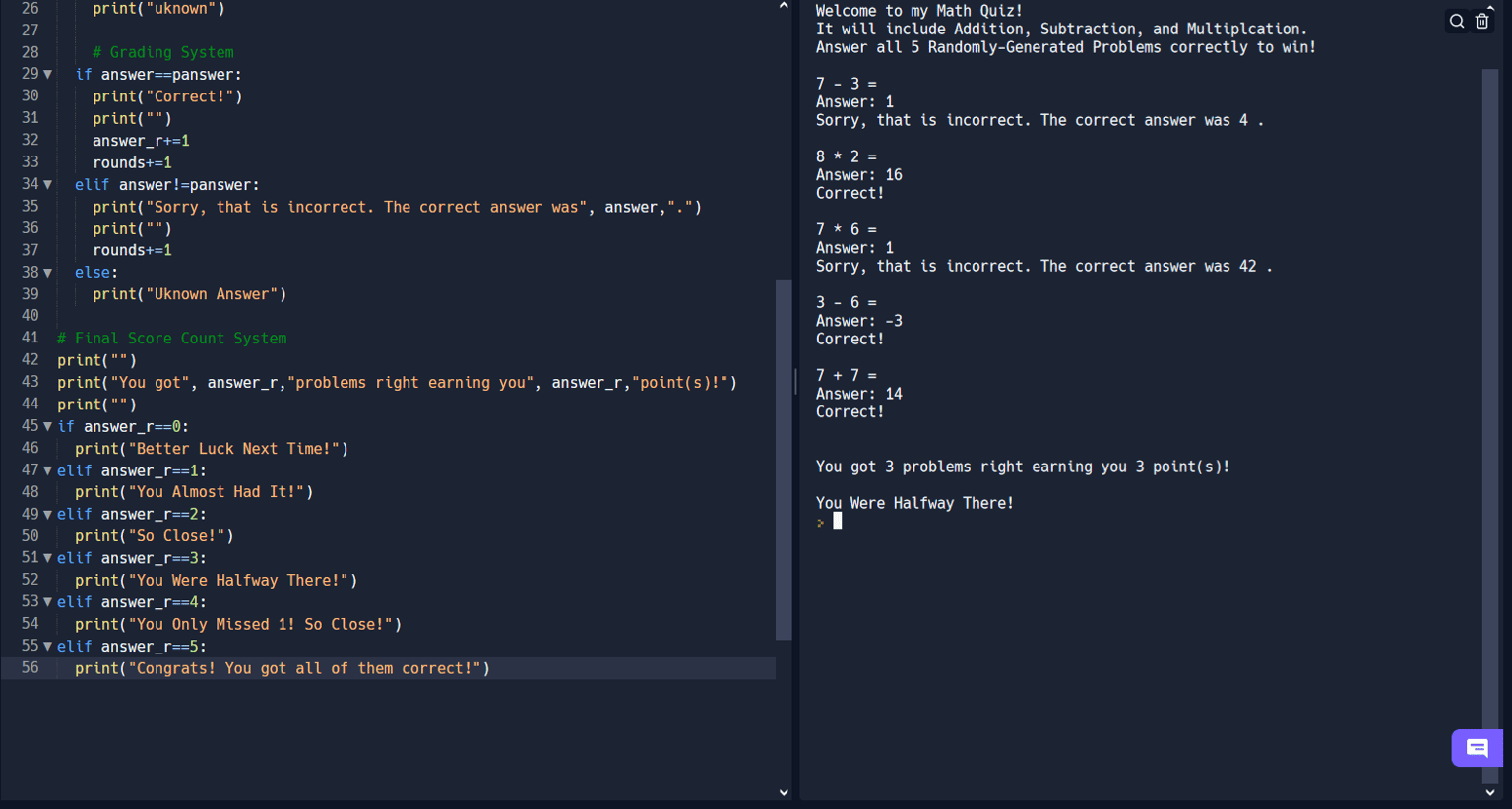This screenshot has height=809, width=1512.
Task: Click the '# Grading System' comment
Action: click(163, 52)
